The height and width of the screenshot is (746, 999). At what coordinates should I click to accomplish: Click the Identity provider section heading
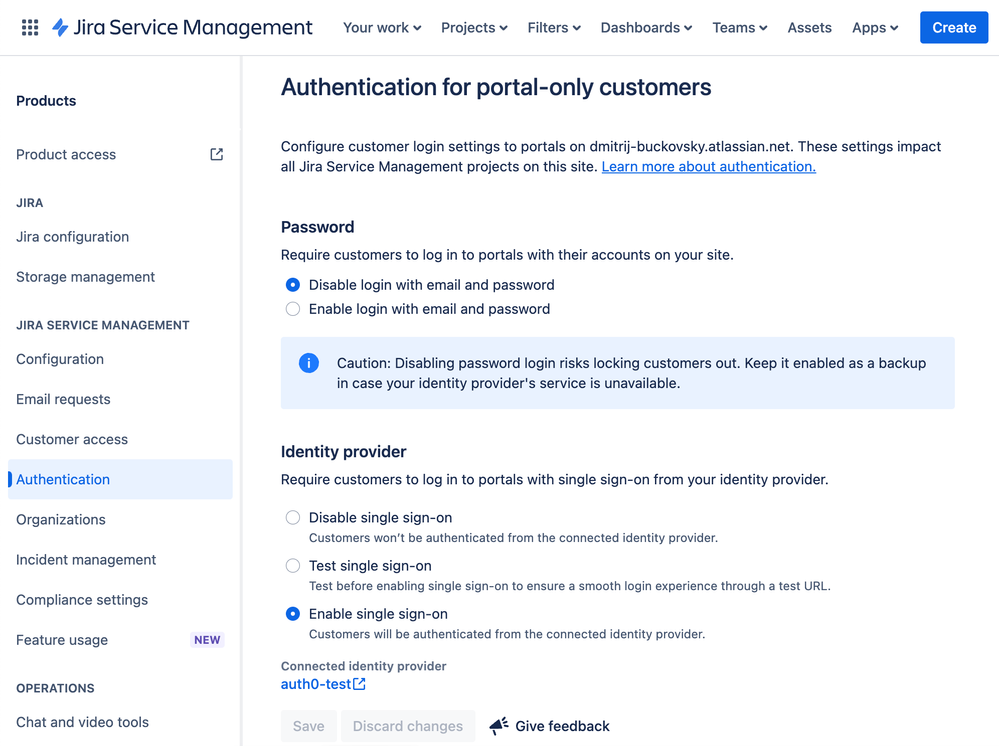click(x=343, y=451)
